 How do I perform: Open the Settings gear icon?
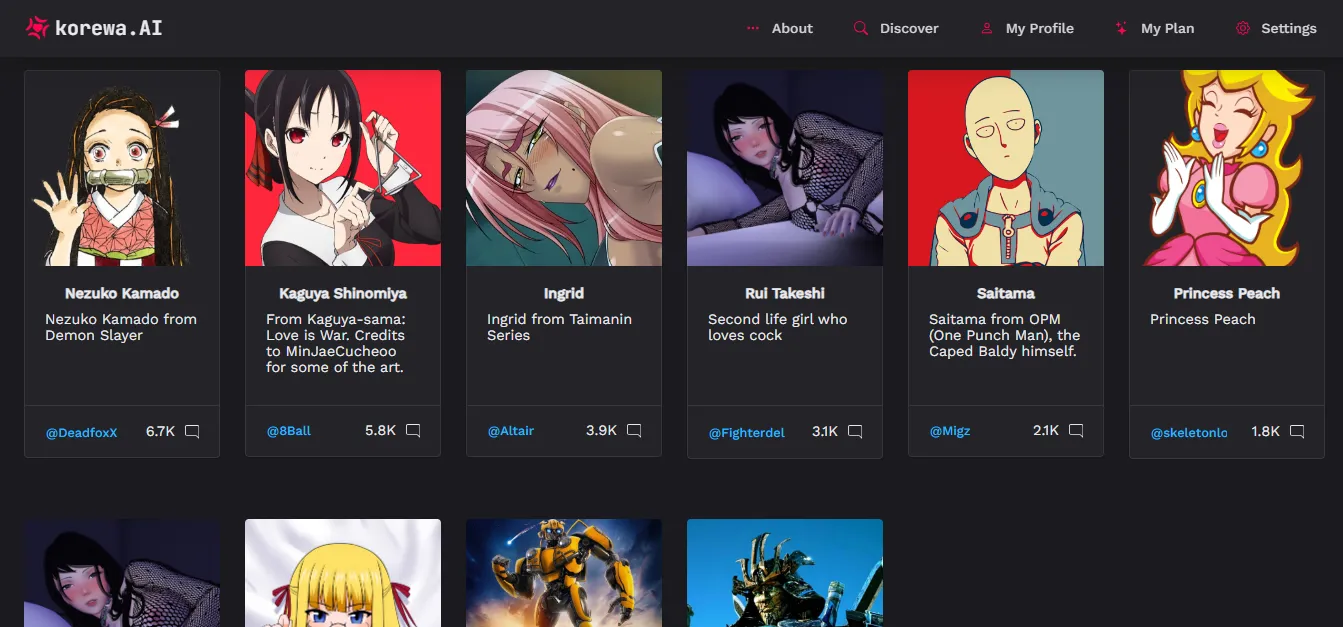click(x=1242, y=28)
